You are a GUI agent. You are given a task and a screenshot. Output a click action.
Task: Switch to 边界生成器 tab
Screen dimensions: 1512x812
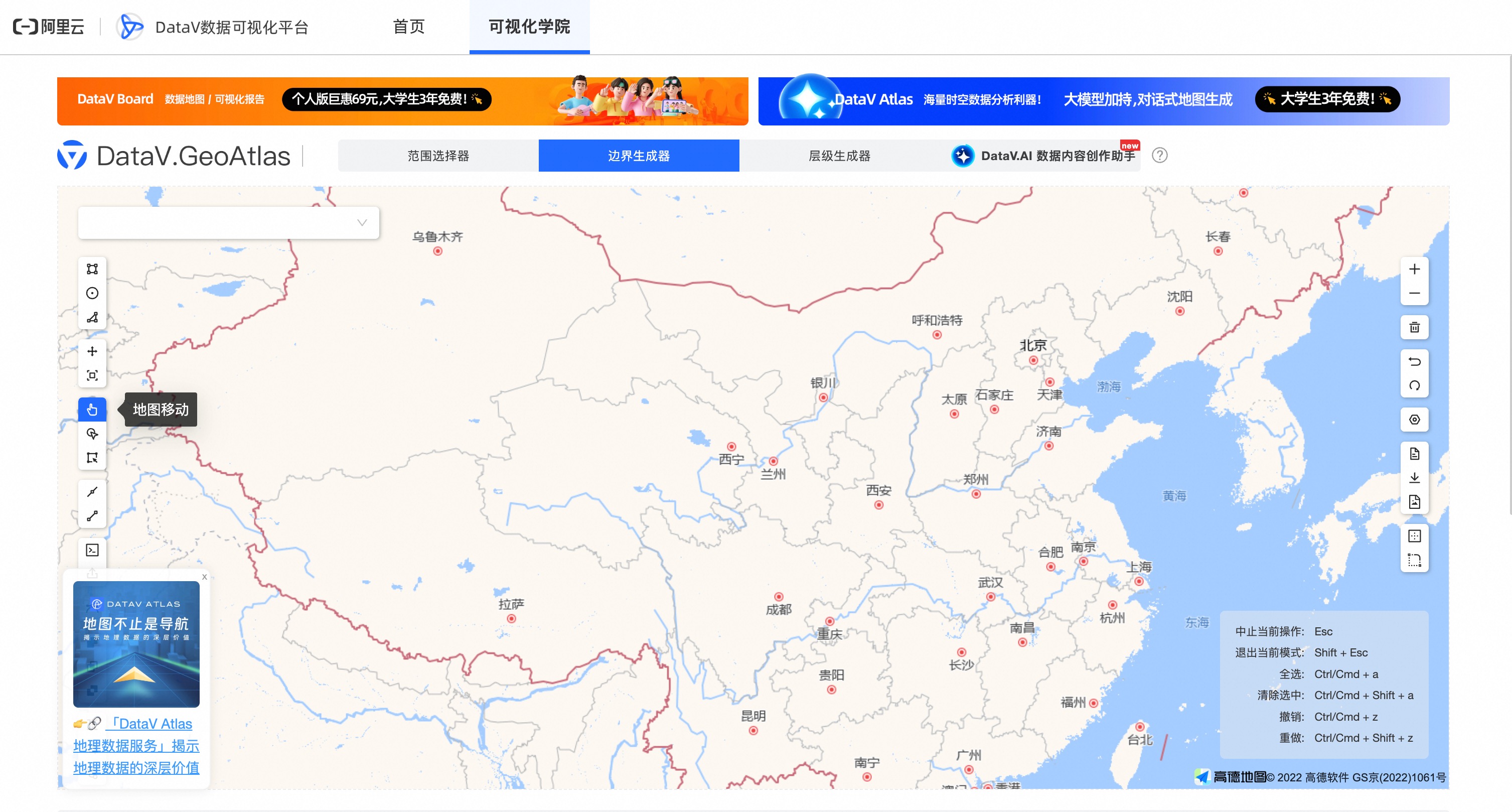tap(639, 156)
